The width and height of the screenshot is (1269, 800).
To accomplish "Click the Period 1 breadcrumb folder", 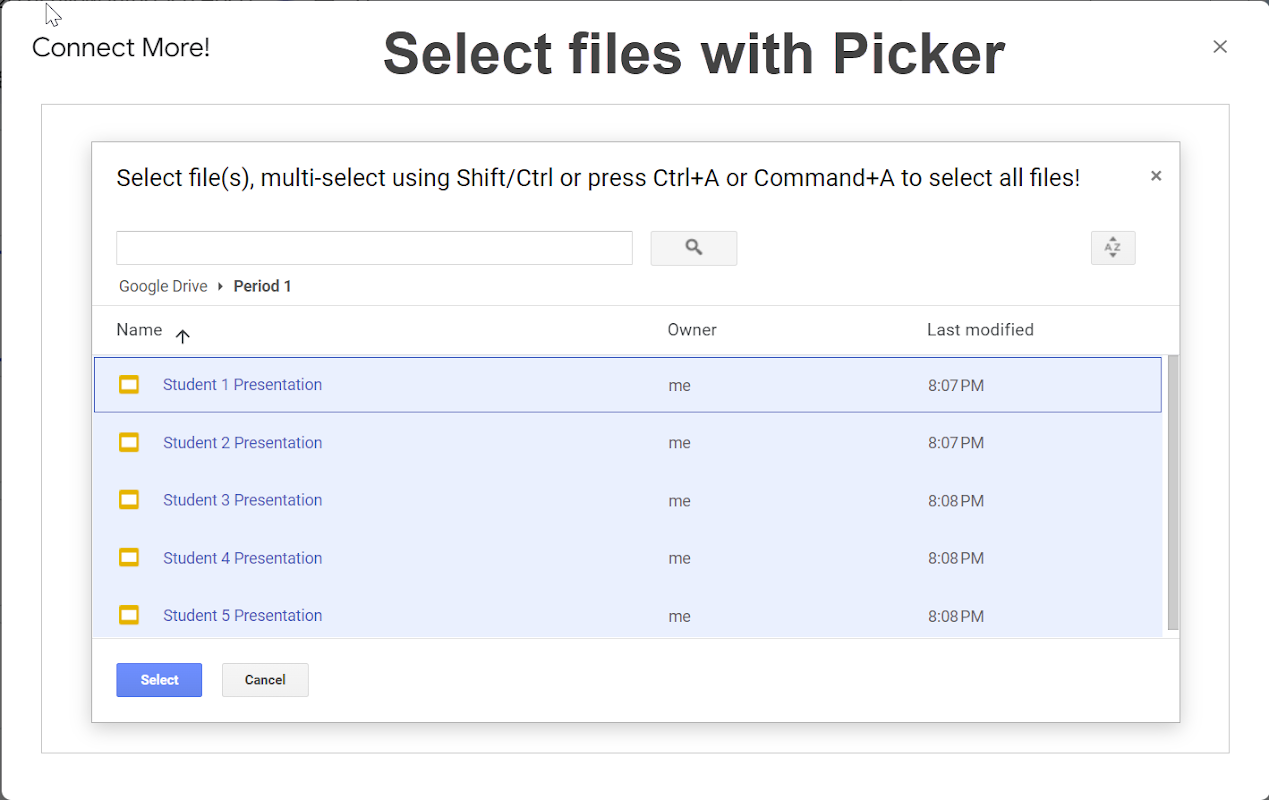I will (x=262, y=286).
